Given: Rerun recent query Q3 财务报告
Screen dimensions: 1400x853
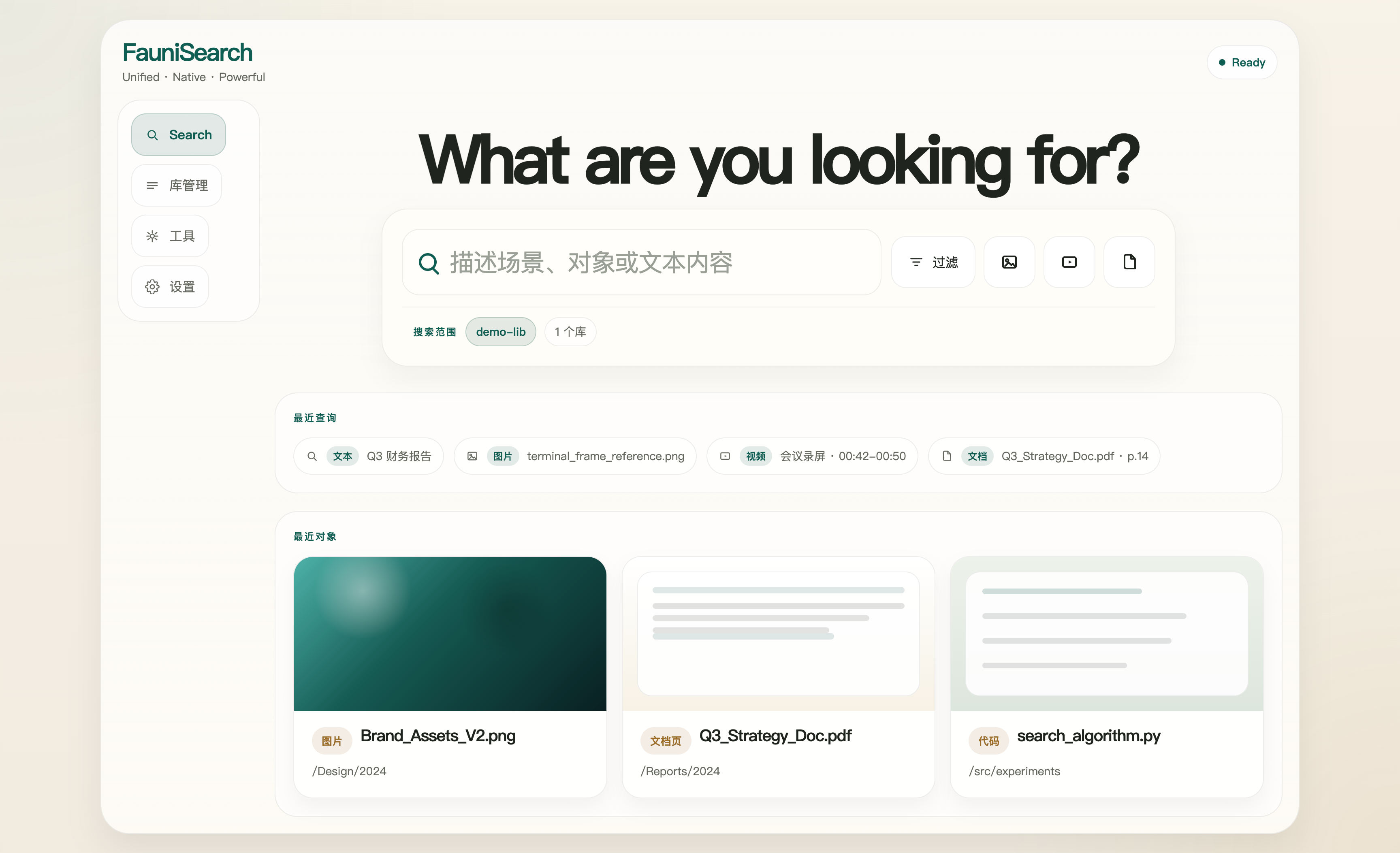Looking at the screenshot, I should point(369,456).
